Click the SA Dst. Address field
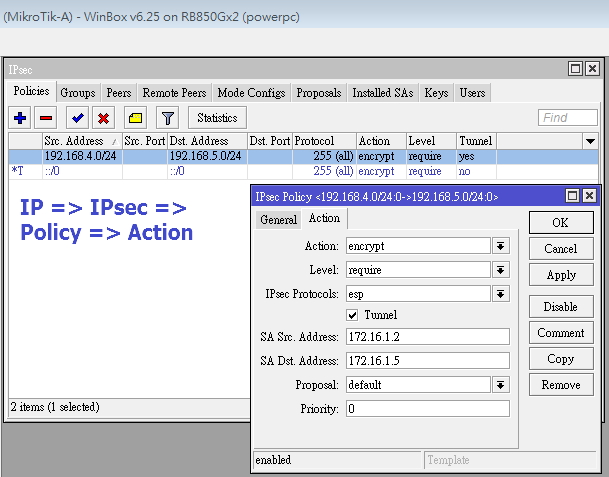Image resolution: width=609 pixels, height=477 pixels. (428, 360)
